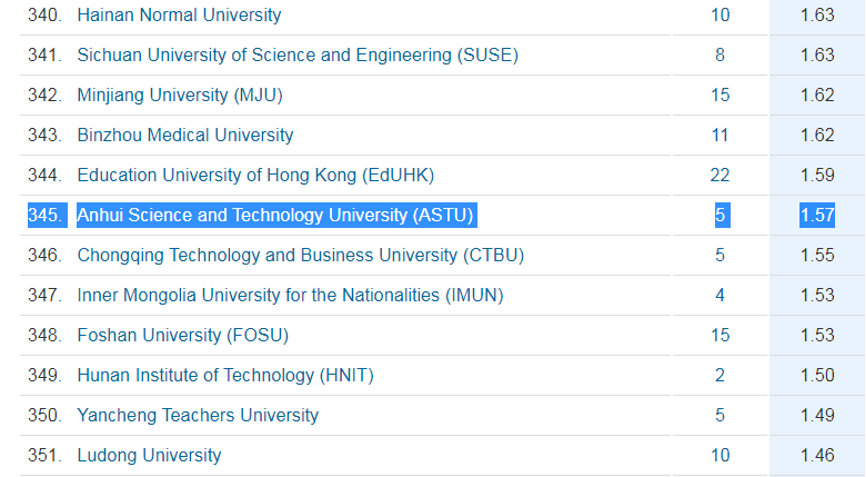Open the Yancheng Teachers University link
The width and height of the screenshot is (866, 477).
(198, 415)
